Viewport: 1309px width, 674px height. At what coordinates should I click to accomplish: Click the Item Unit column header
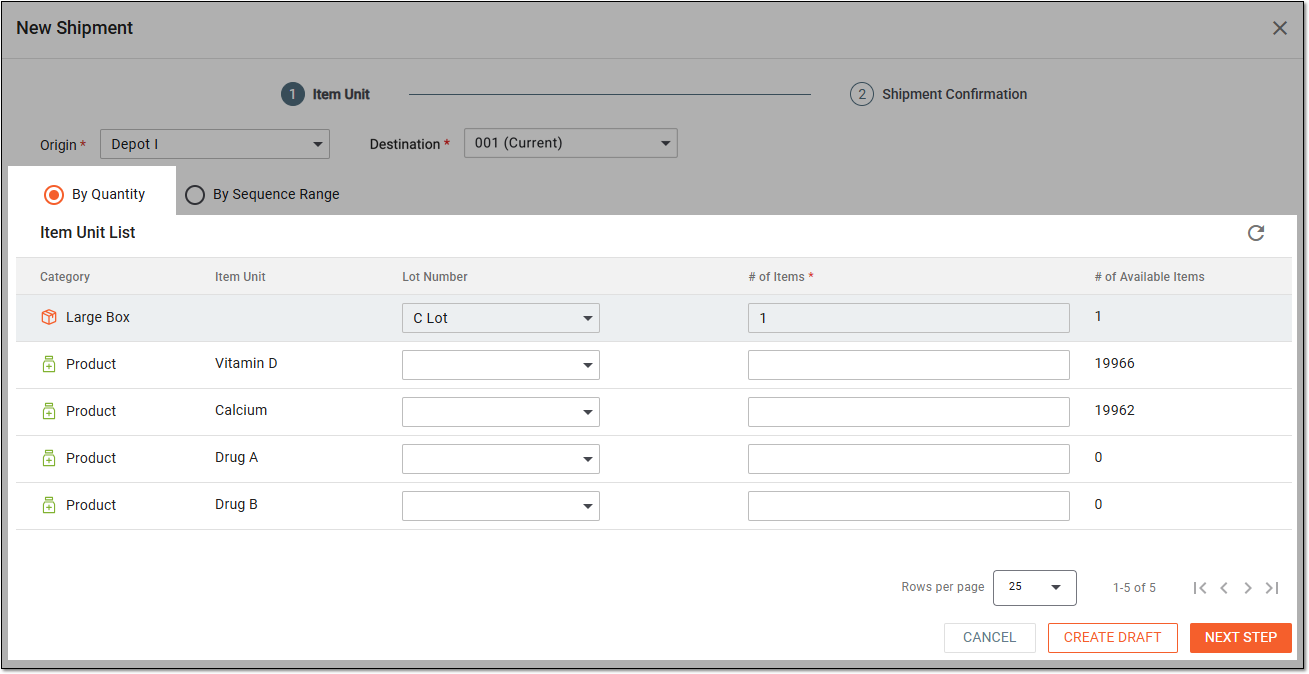click(240, 277)
